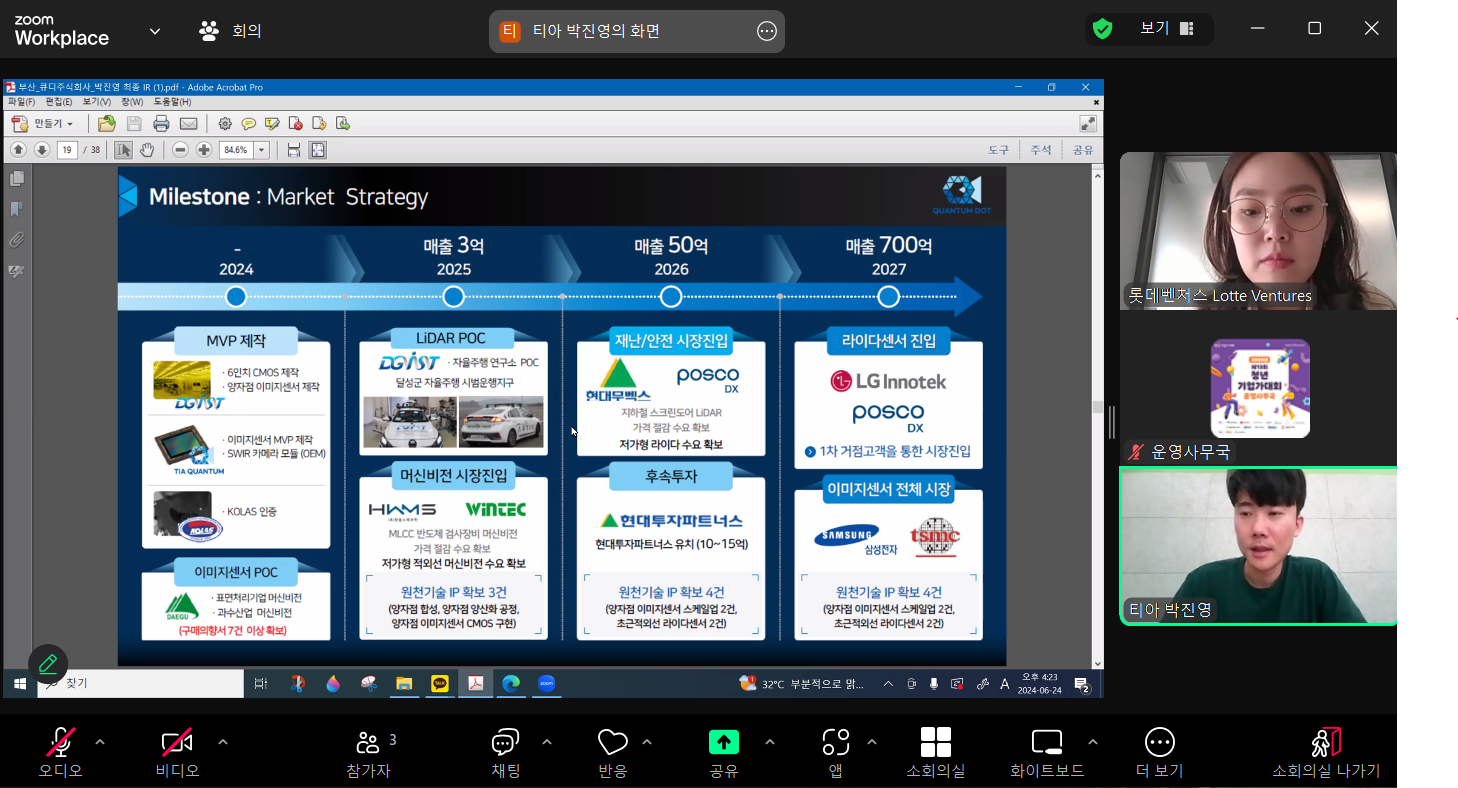
Task: Unmute audio with the 오디오 button
Action: tap(61, 752)
